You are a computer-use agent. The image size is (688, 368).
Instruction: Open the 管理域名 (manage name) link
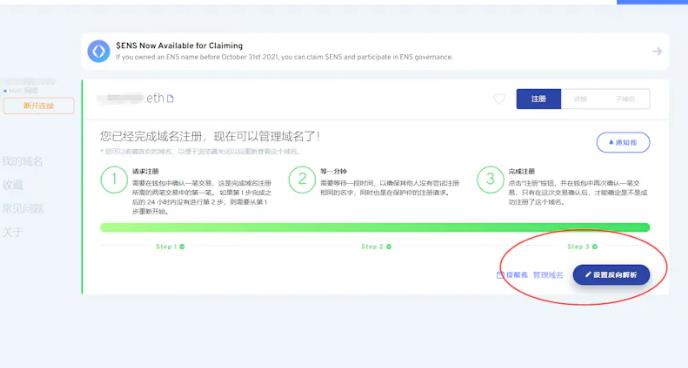548,275
